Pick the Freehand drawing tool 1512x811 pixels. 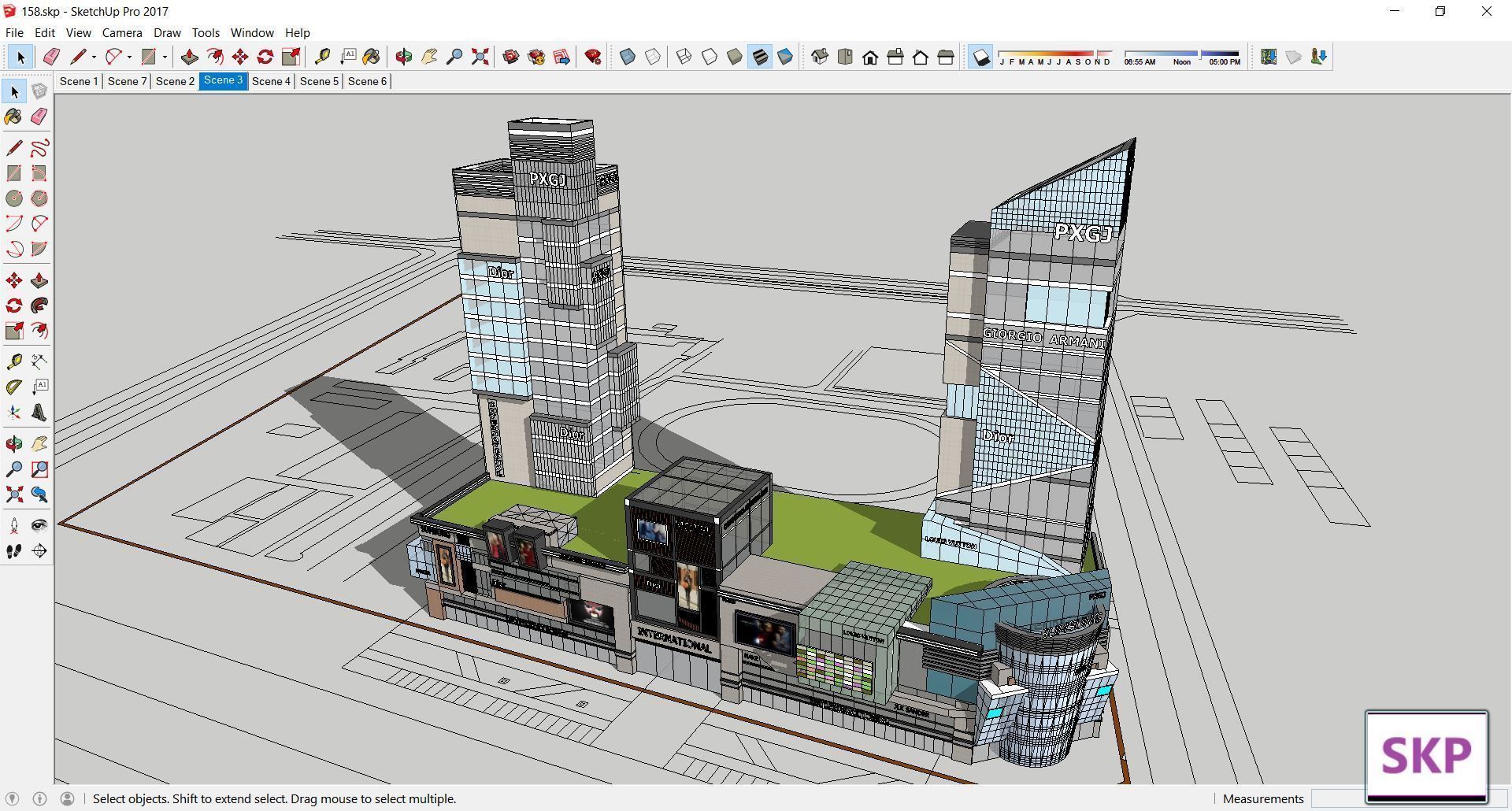pyautogui.click(x=39, y=148)
